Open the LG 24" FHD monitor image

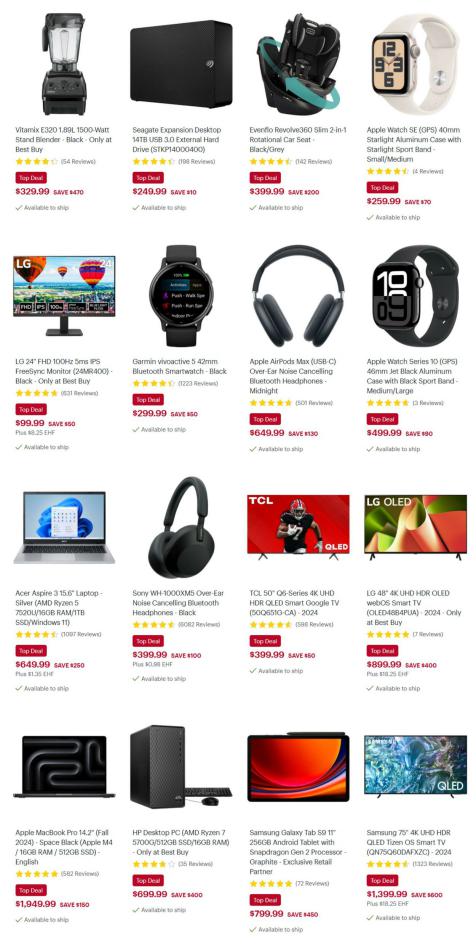coord(64,296)
